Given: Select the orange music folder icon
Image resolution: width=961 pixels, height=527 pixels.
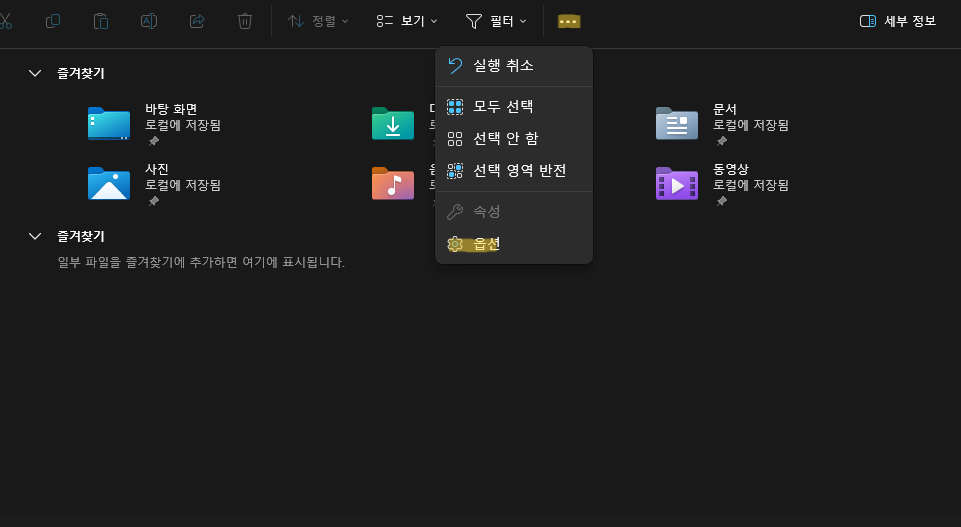Looking at the screenshot, I should 393,183.
